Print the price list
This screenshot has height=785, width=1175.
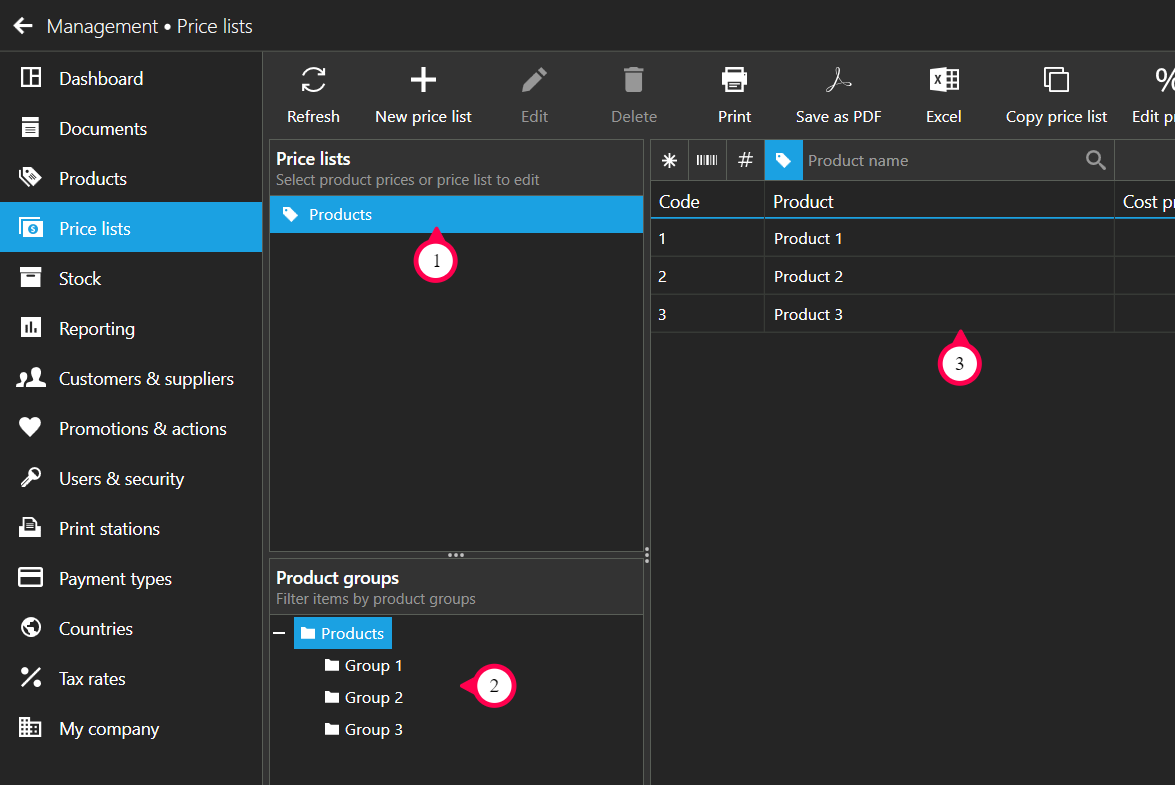pyautogui.click(x=734, y=95)
